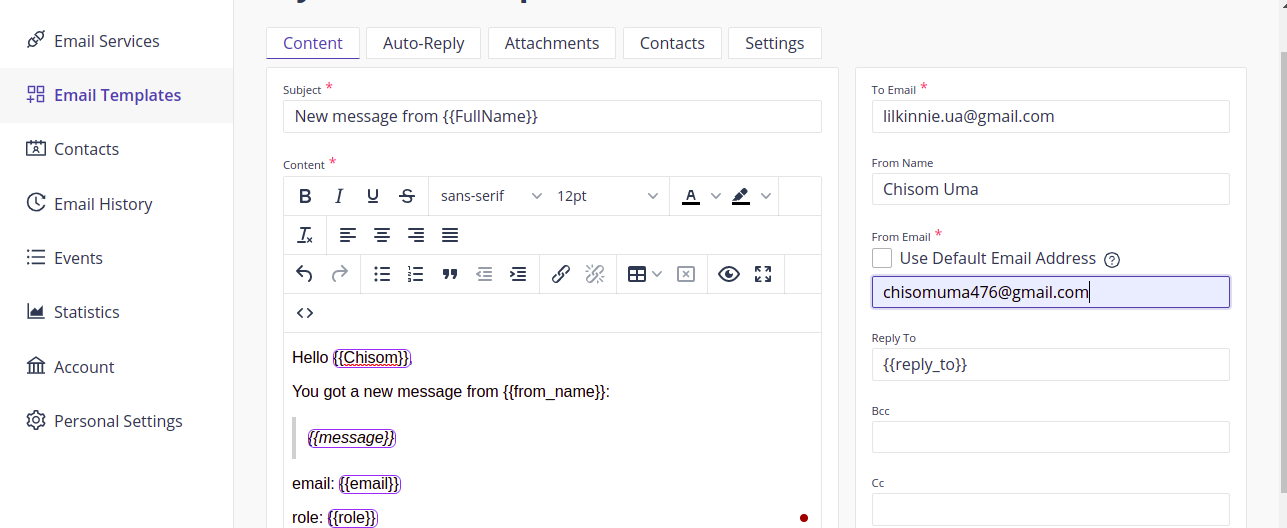Click the From Name field
The image size is (1287, 528).
pyautogui.click(x=1050, y=189)
